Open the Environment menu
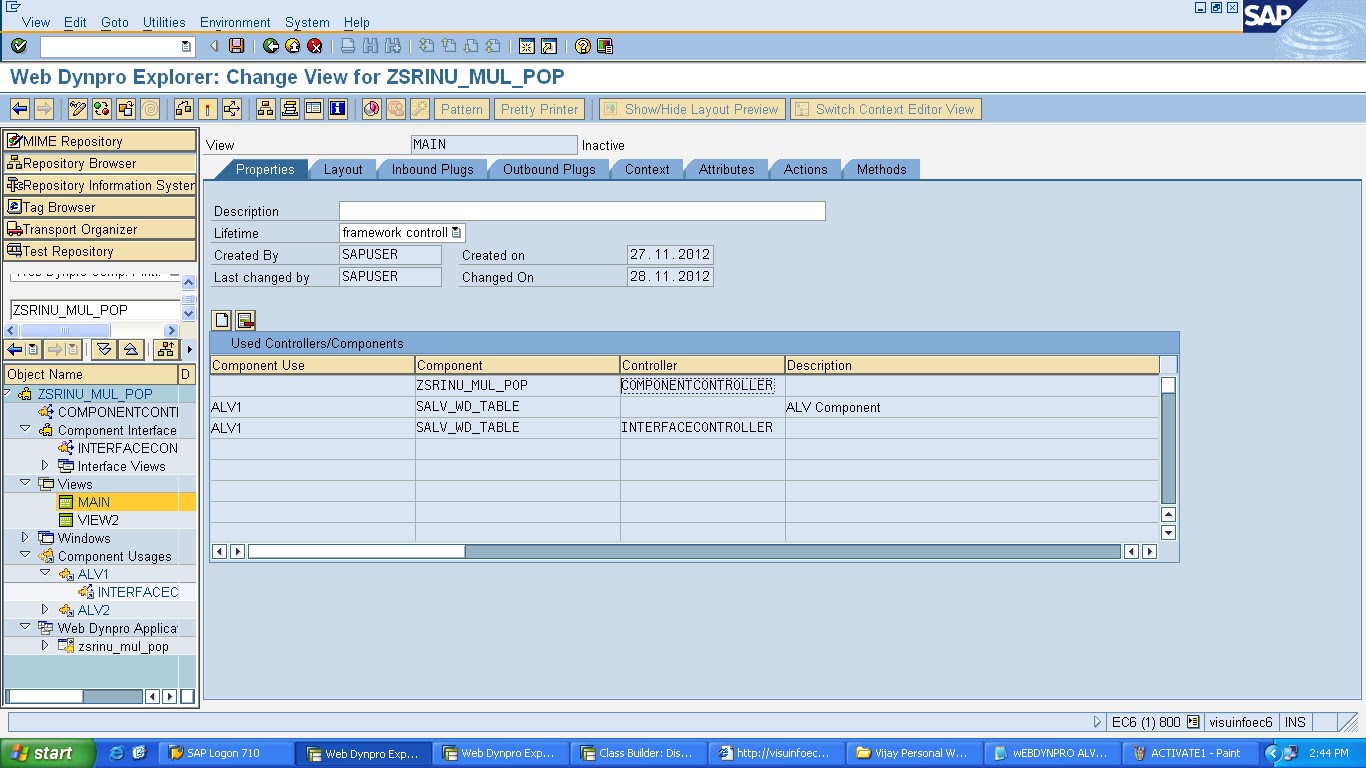 click(235, 22)
